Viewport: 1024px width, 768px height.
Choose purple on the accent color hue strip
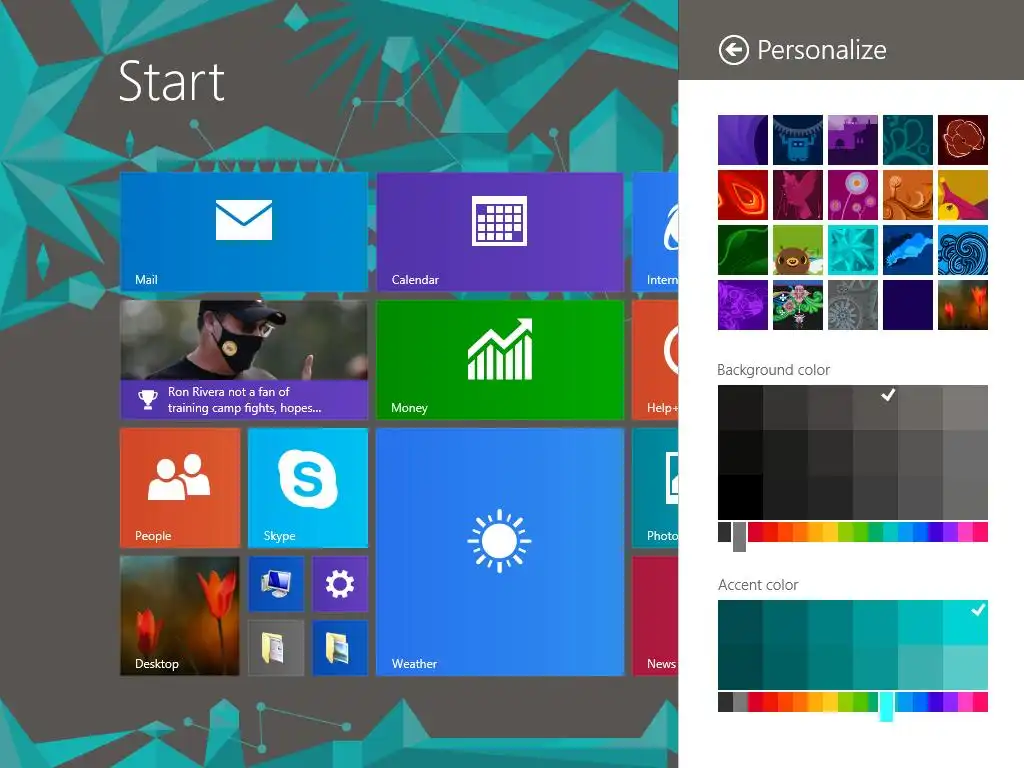click(950, 702)
